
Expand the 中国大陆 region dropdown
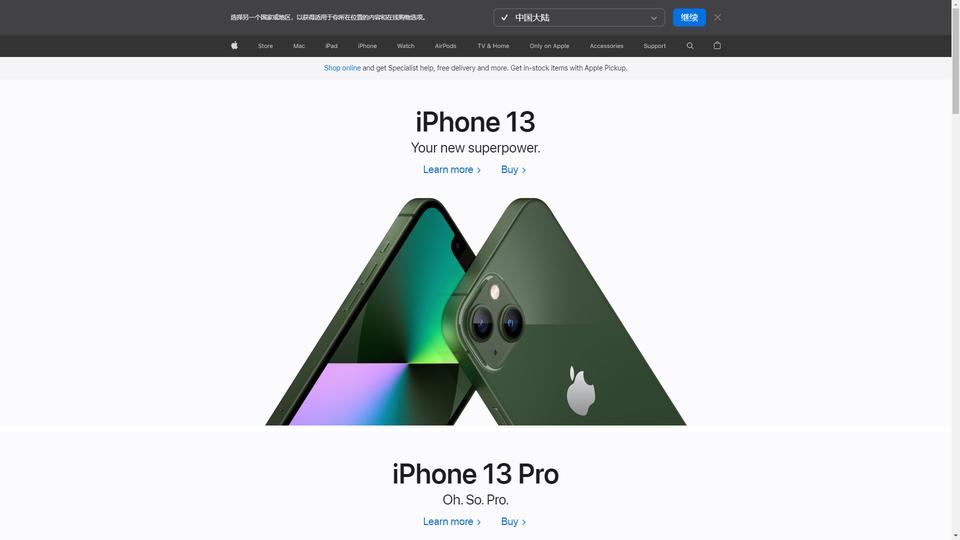pos(579,17)
